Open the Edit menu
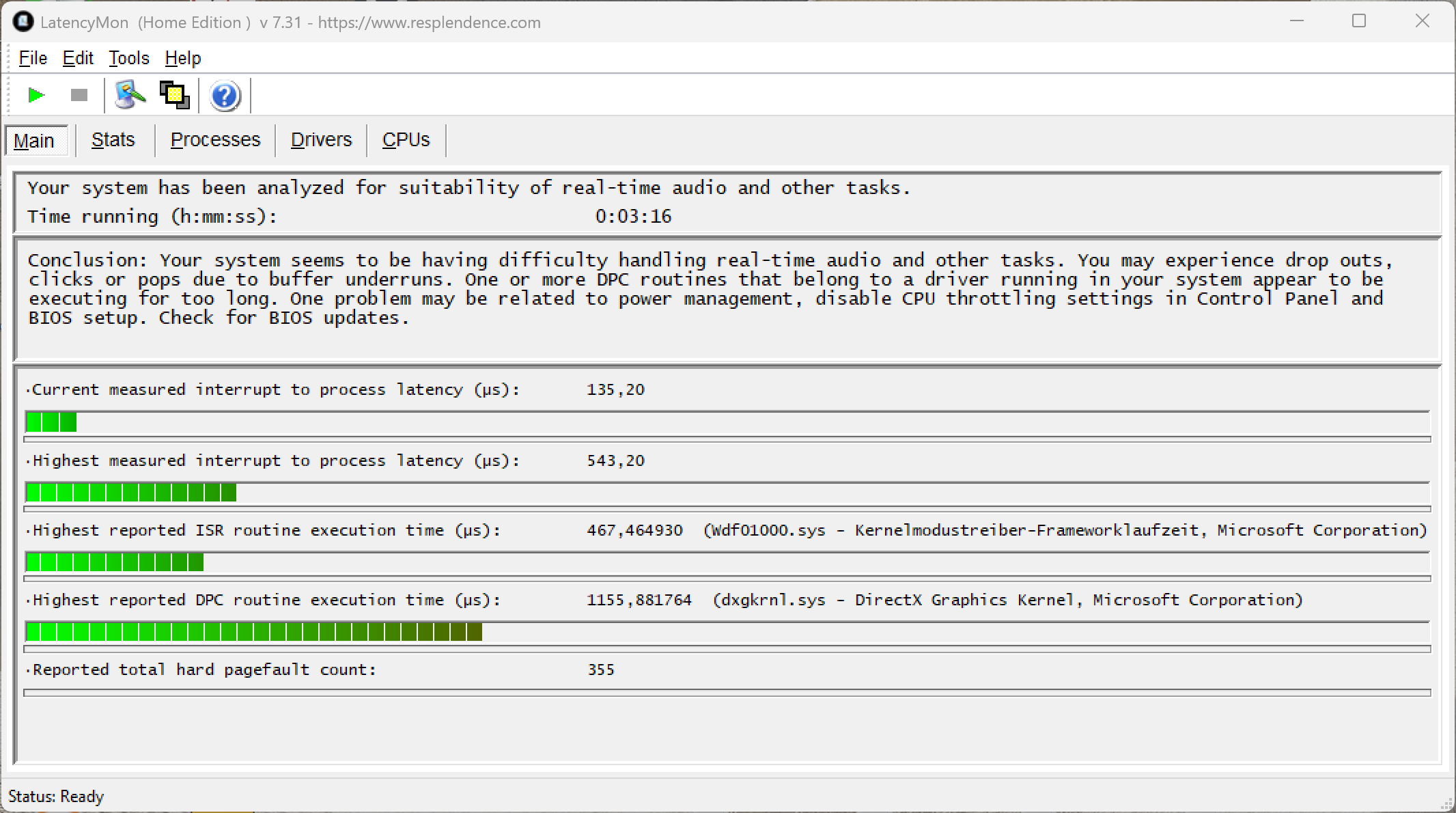 point(78,58)
